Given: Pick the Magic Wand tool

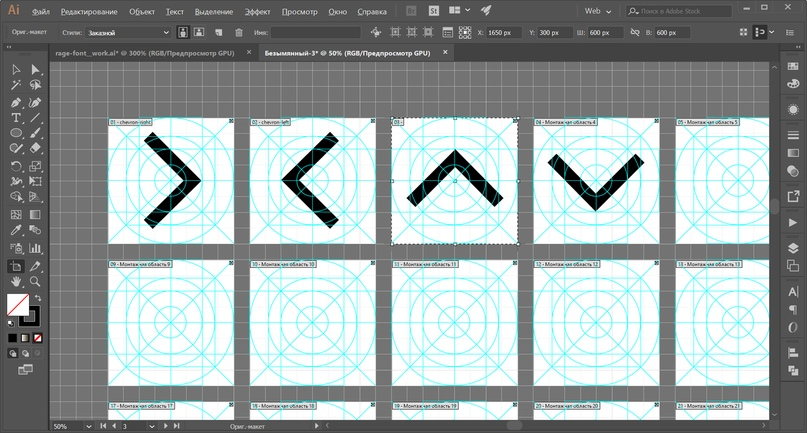Looking at the screenshot, I should [16, 85].
